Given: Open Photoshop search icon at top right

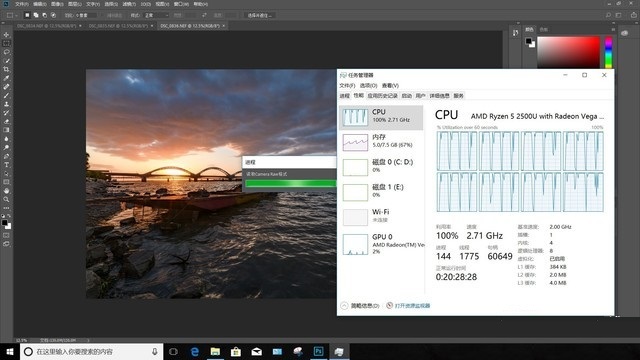Looking at the screenshot, I should pos(608,15).
